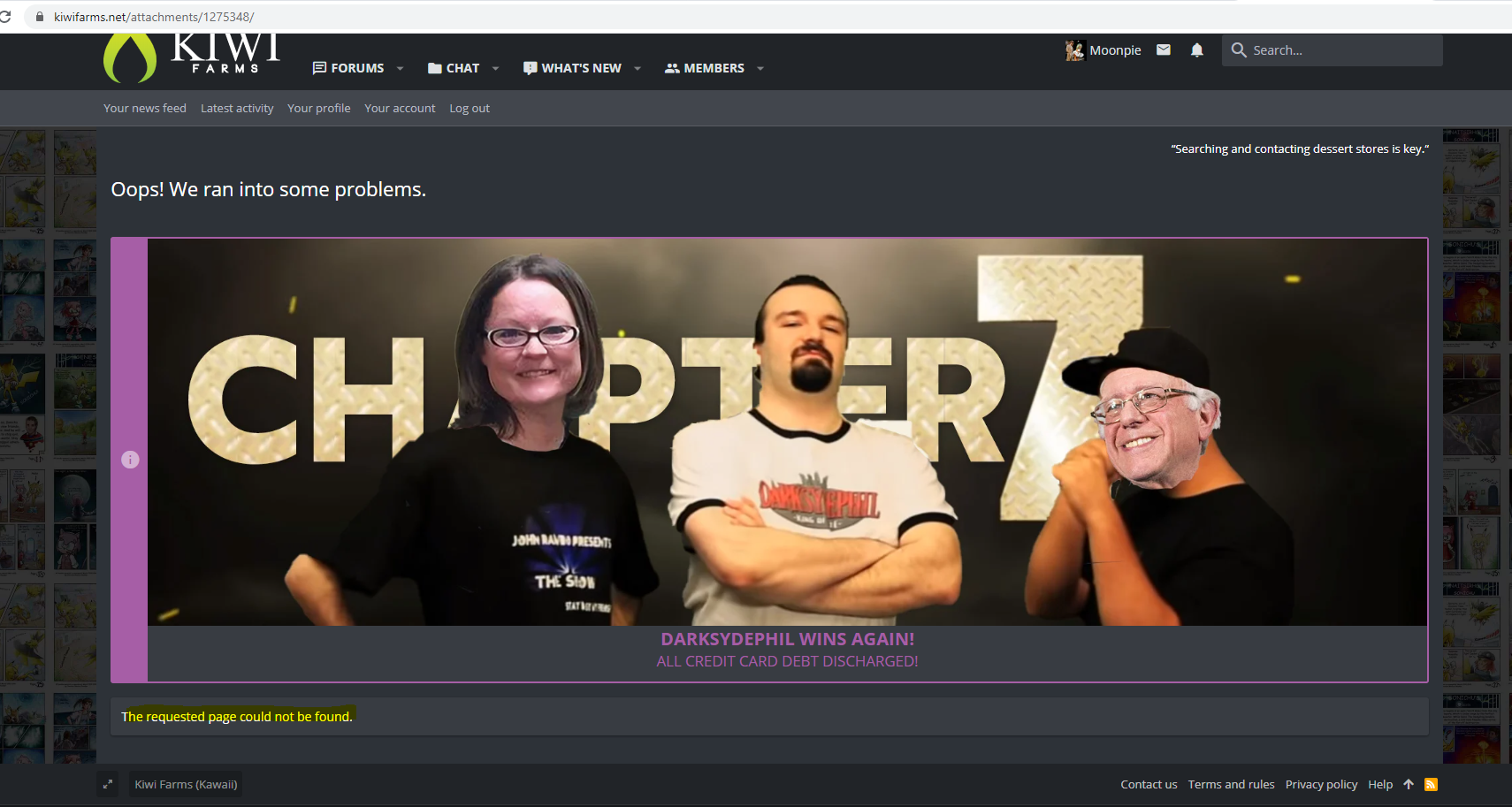1512x807 pixels.
Task: Open Latest activity
Action: (x=237, y=108)
